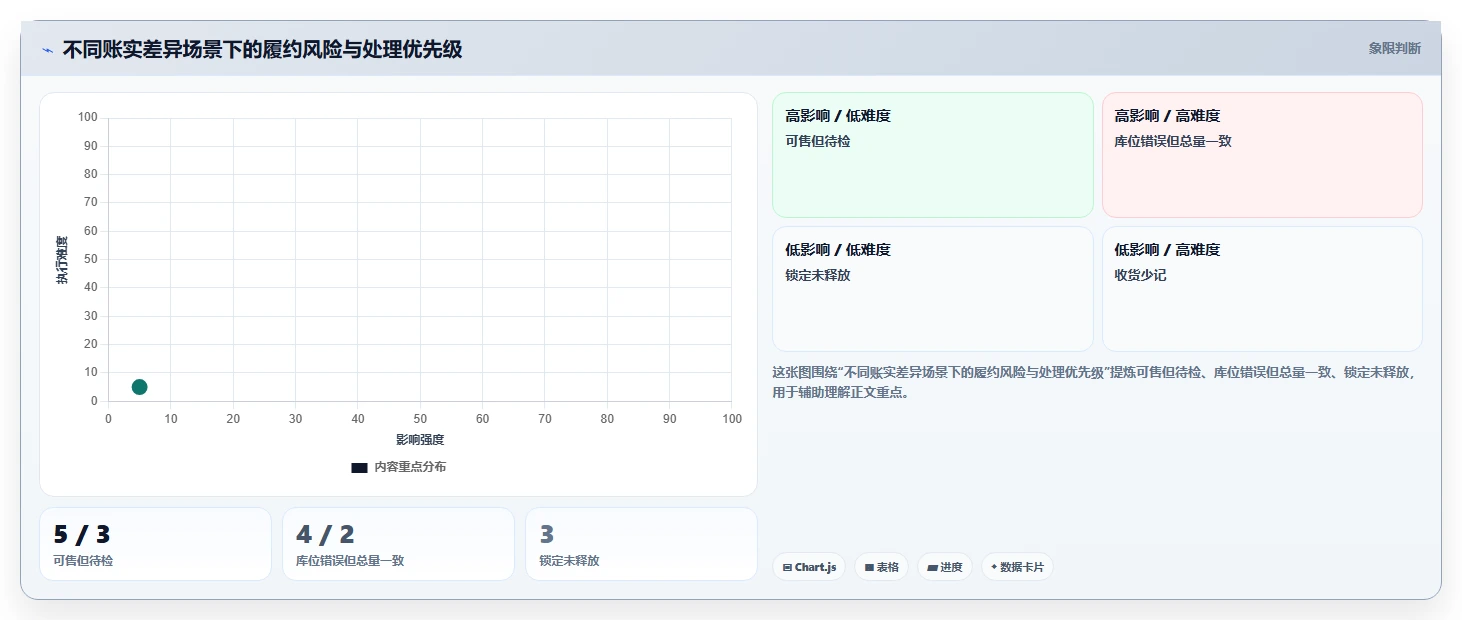Toggle the 内容重点分布 legend entry
This screenshot has height=620, width=1462.
coord(399,467)
